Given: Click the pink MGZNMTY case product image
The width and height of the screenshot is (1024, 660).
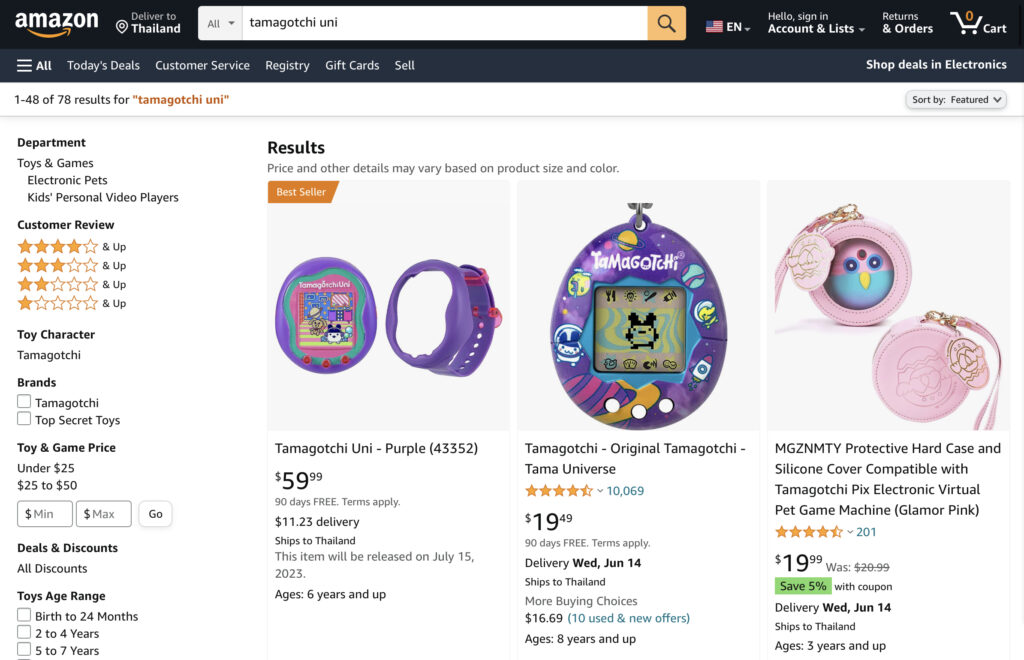Looking at the screenshot, I should coord(888,305).
